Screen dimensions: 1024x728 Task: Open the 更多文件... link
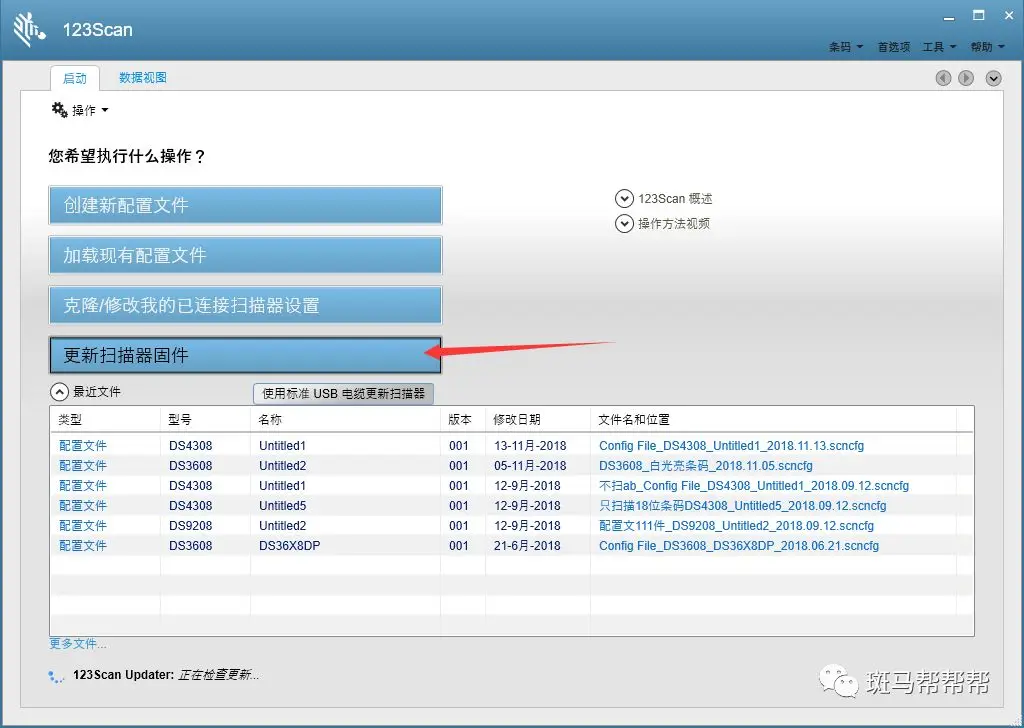pyautogui.click(x=78, y=643)
